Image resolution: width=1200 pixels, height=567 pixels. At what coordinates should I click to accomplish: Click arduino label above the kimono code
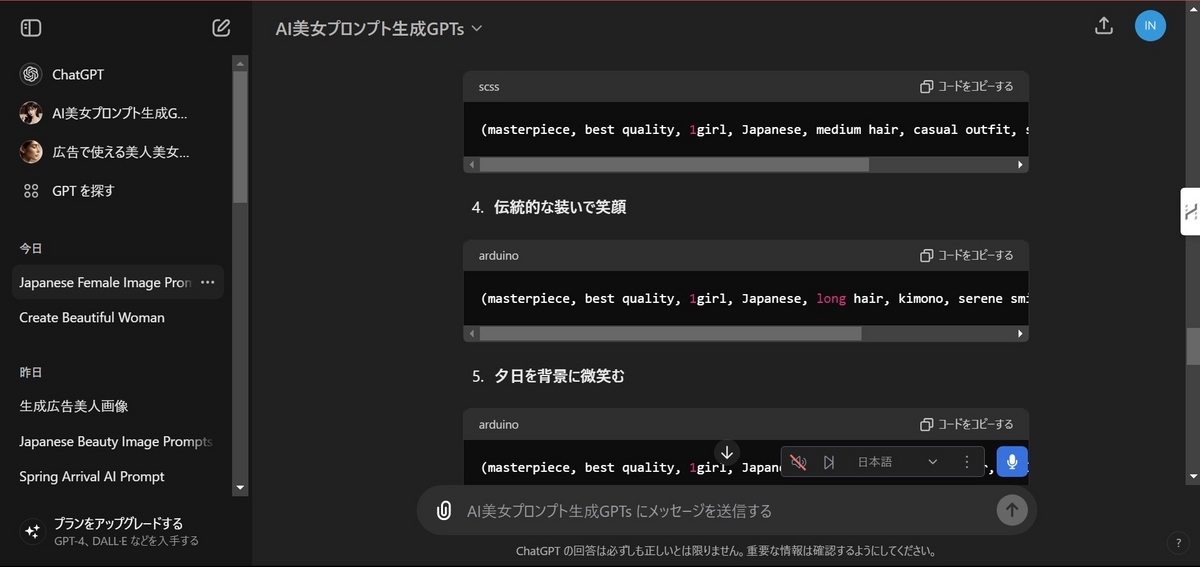499,256
